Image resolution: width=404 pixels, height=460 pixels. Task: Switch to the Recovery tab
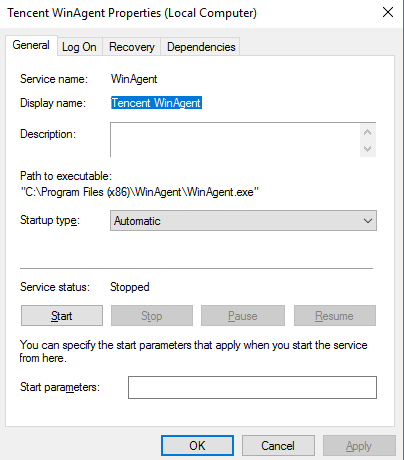132,47
